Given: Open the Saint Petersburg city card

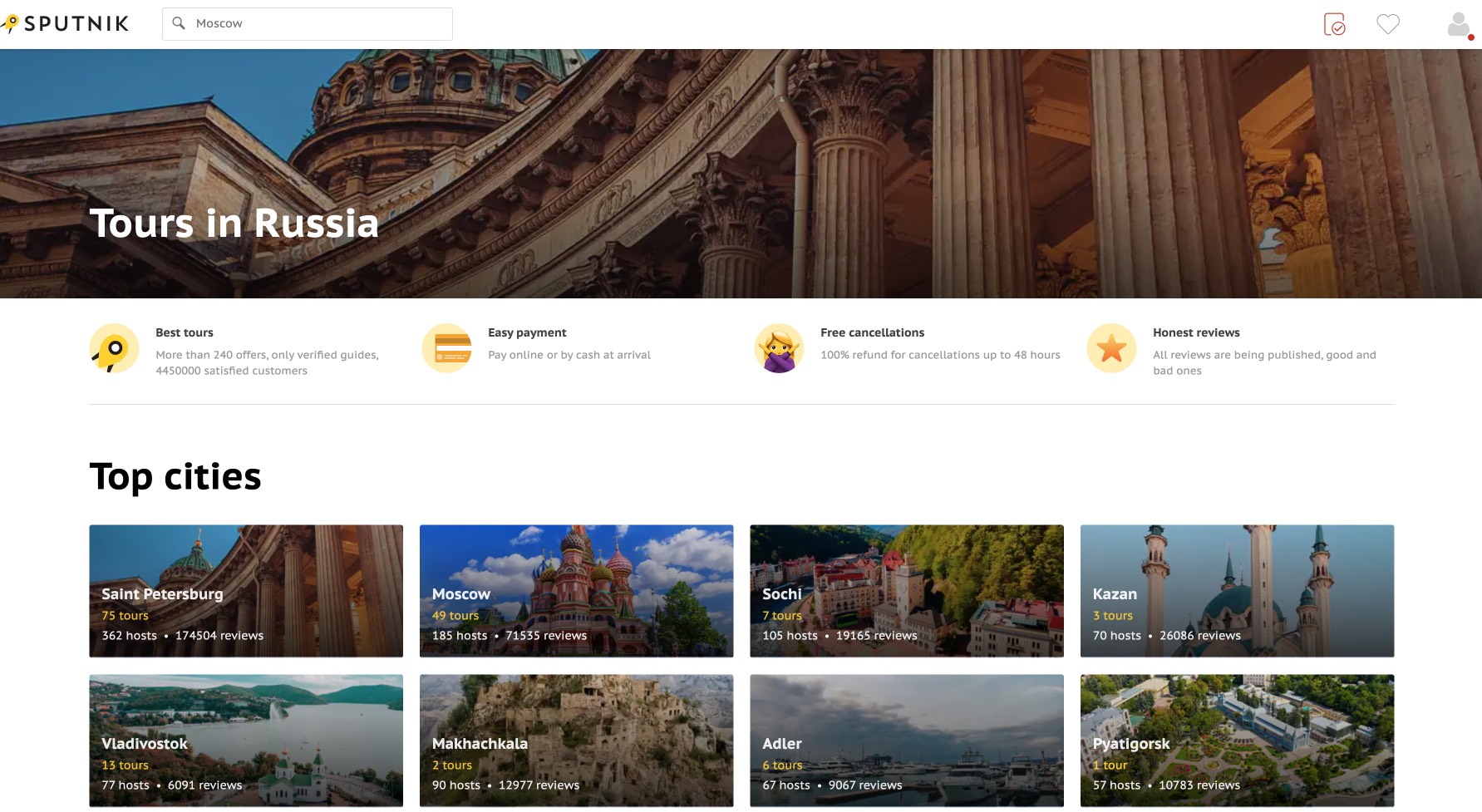Looking at the screenshot, I should pyautogui.click(x=246, y=590).
